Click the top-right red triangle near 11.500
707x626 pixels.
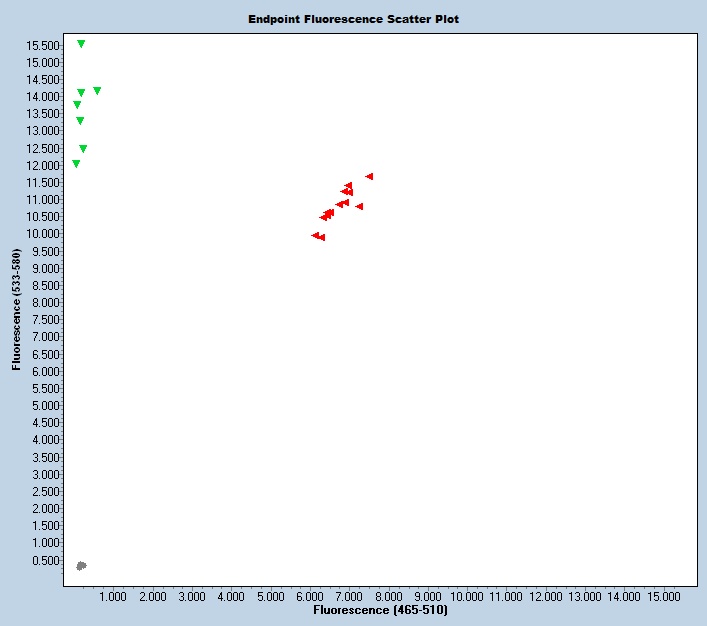click(369, 177)
